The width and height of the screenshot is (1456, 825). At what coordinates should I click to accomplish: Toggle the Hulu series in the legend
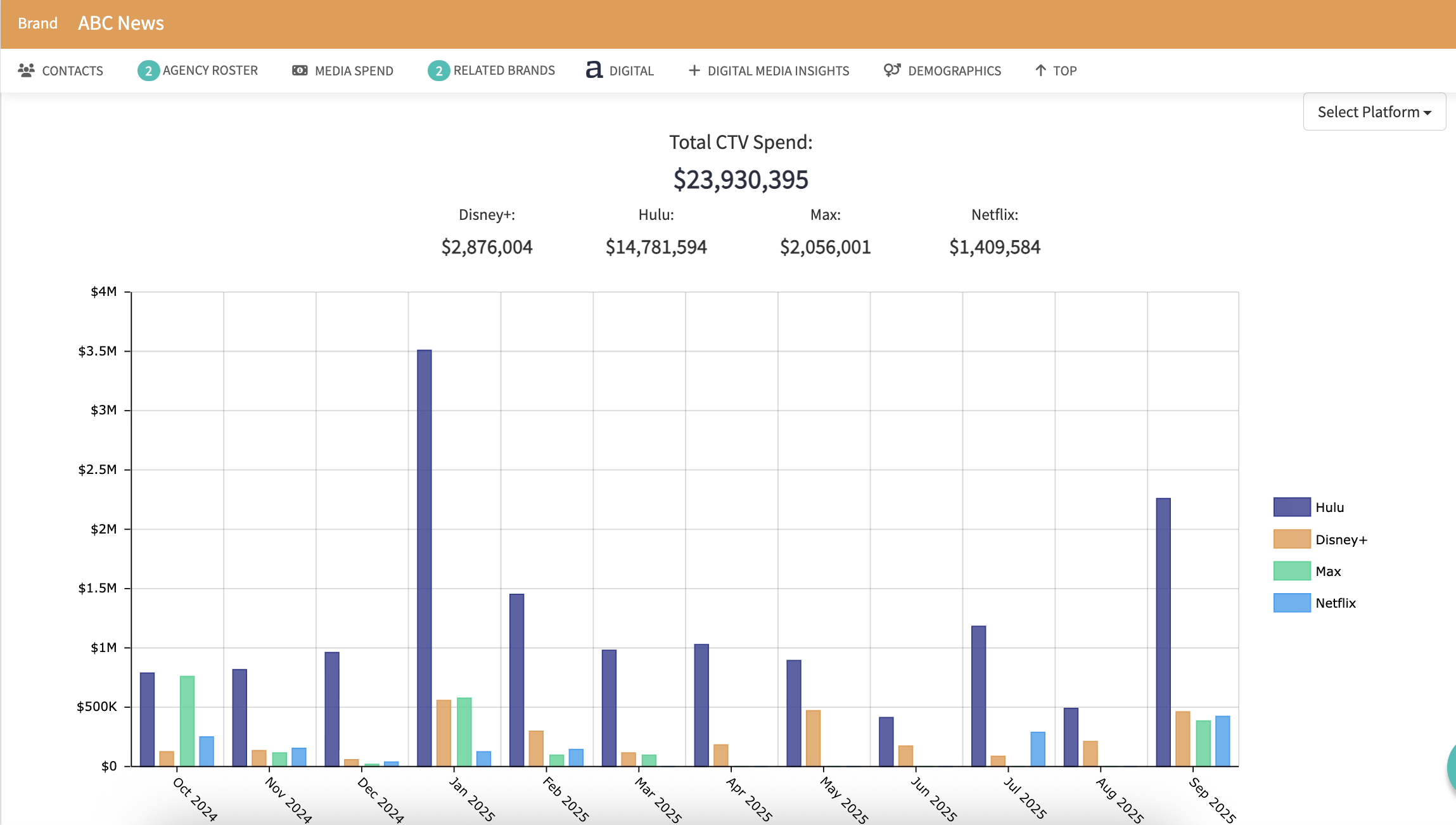coord(1329,508)
